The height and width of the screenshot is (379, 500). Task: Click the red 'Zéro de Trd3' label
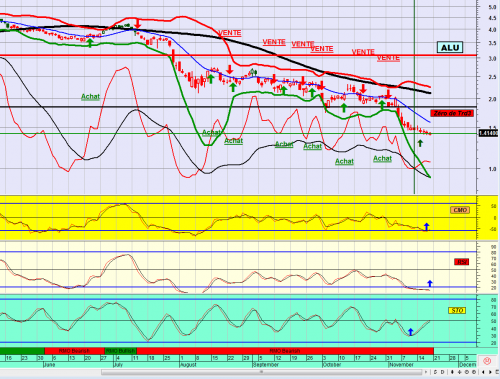[452, 113]
